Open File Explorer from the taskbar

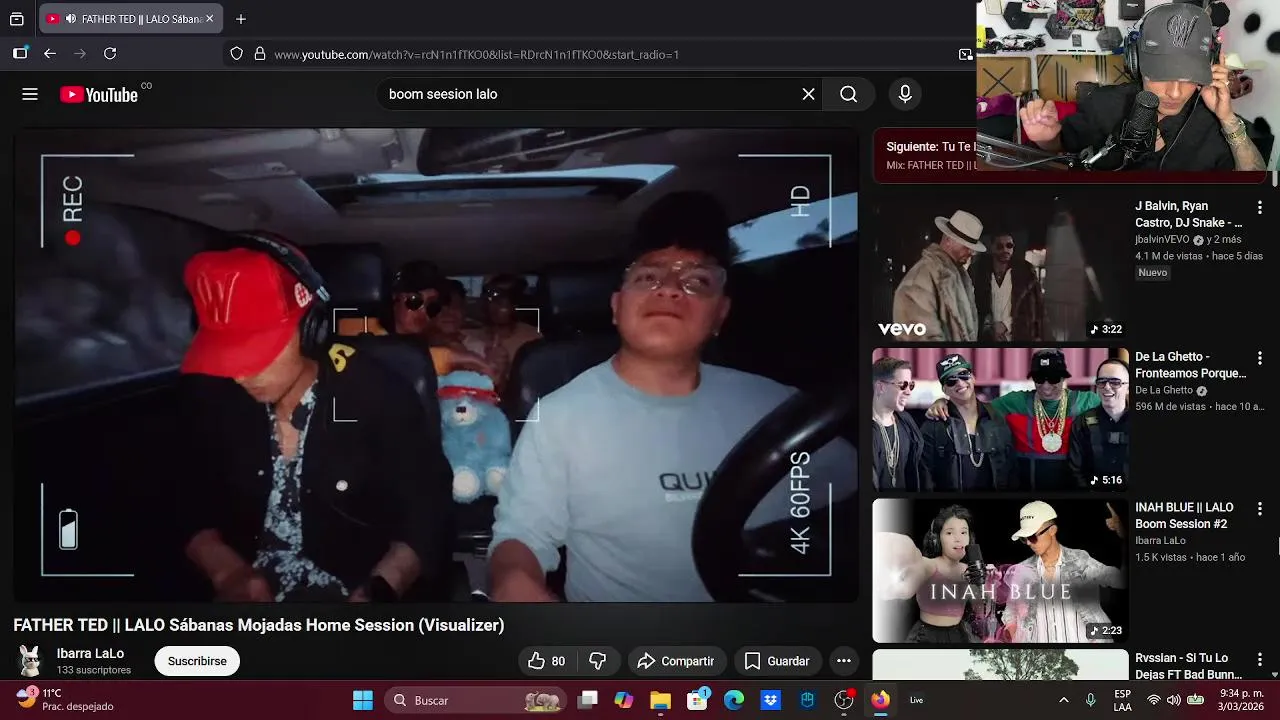click(660, 700)
